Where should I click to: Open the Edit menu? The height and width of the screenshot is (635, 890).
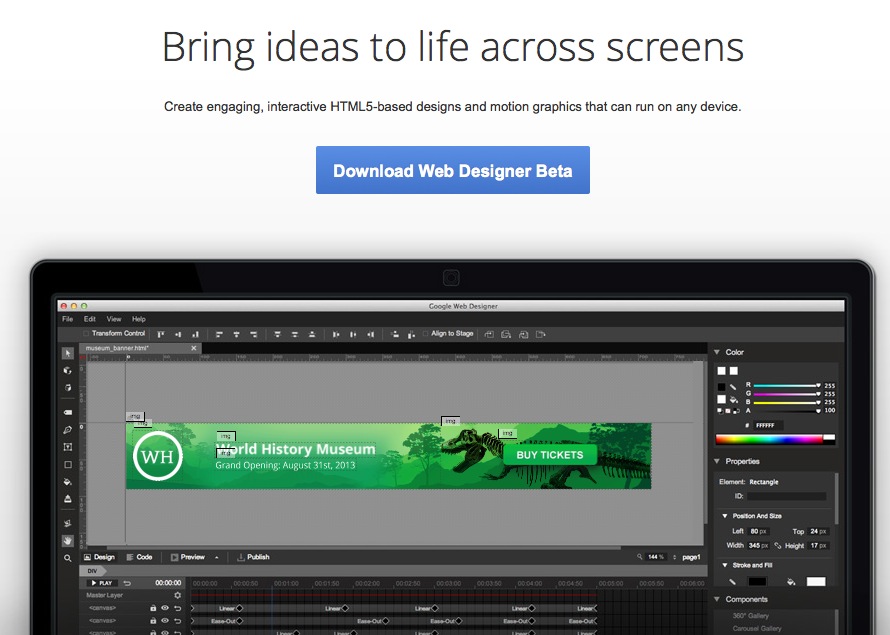click(90, 319)
